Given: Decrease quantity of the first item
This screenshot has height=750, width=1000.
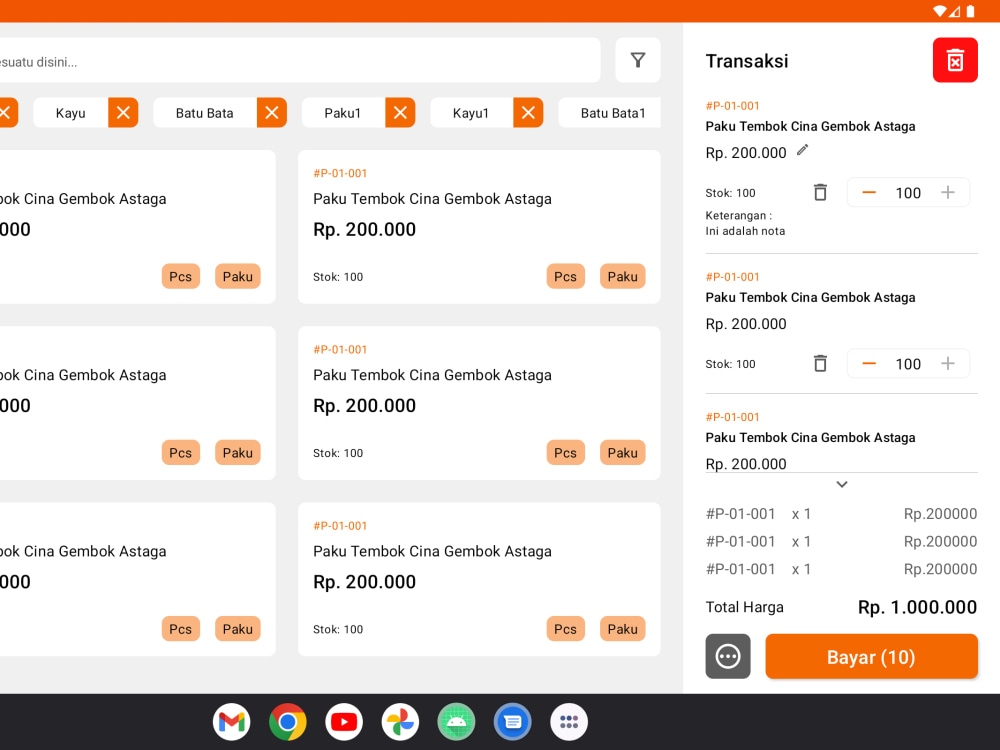Looking at the screenshot, I should pyautogui.click(x=869, y=192).
